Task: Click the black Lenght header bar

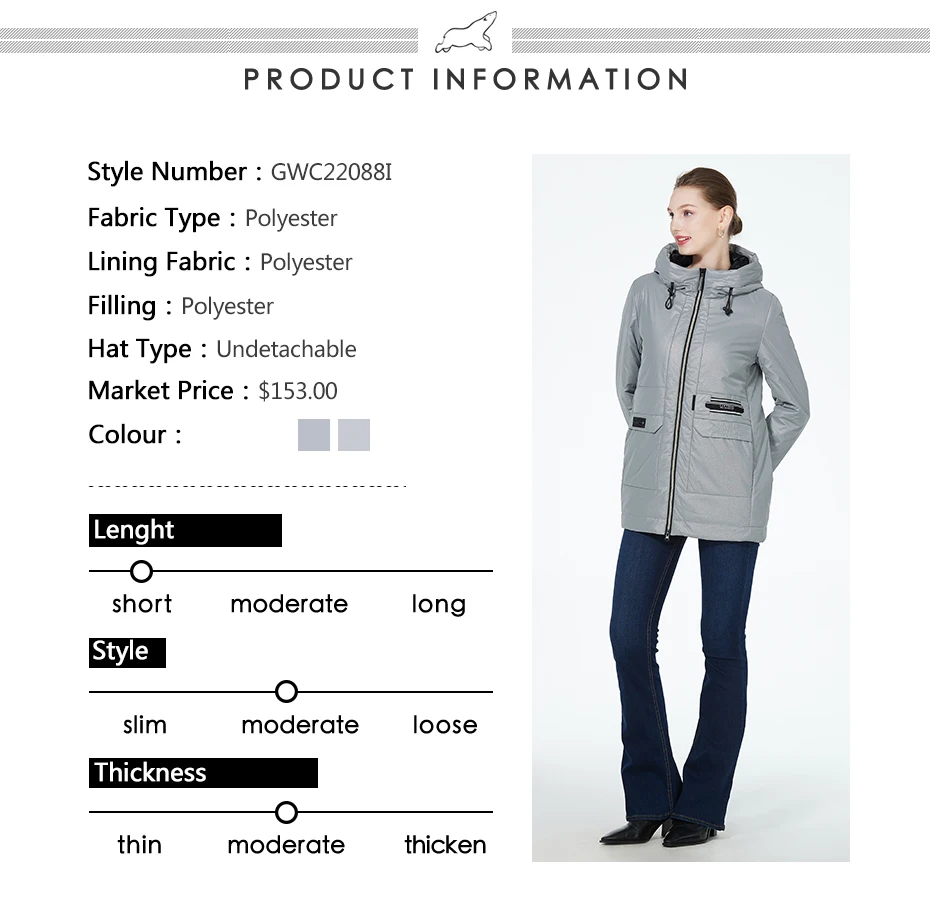Action: (185, 530)
